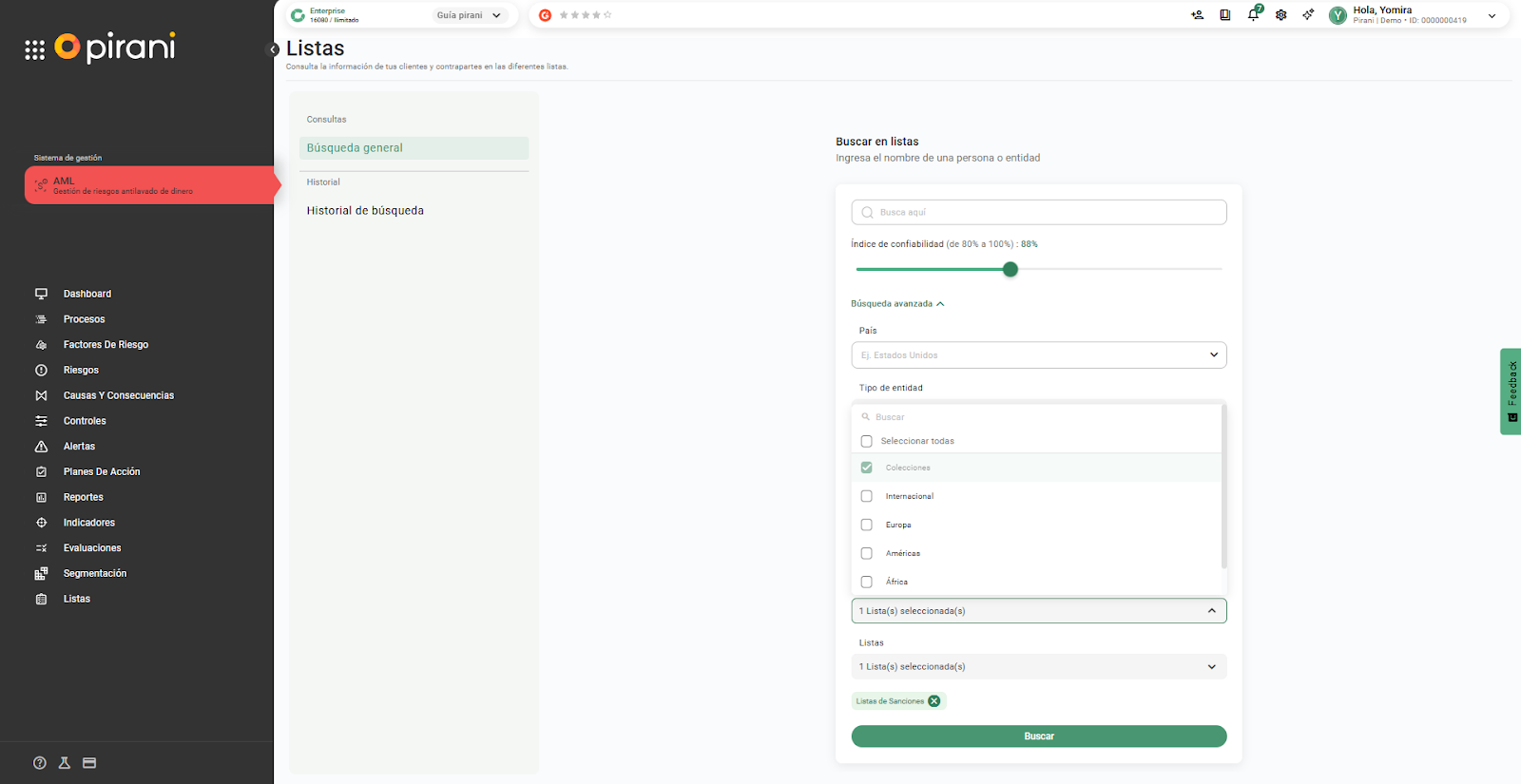The image size is (1521, 784).
Task: Click the Busca aquí search field
Action: (x=1038, y=212)
